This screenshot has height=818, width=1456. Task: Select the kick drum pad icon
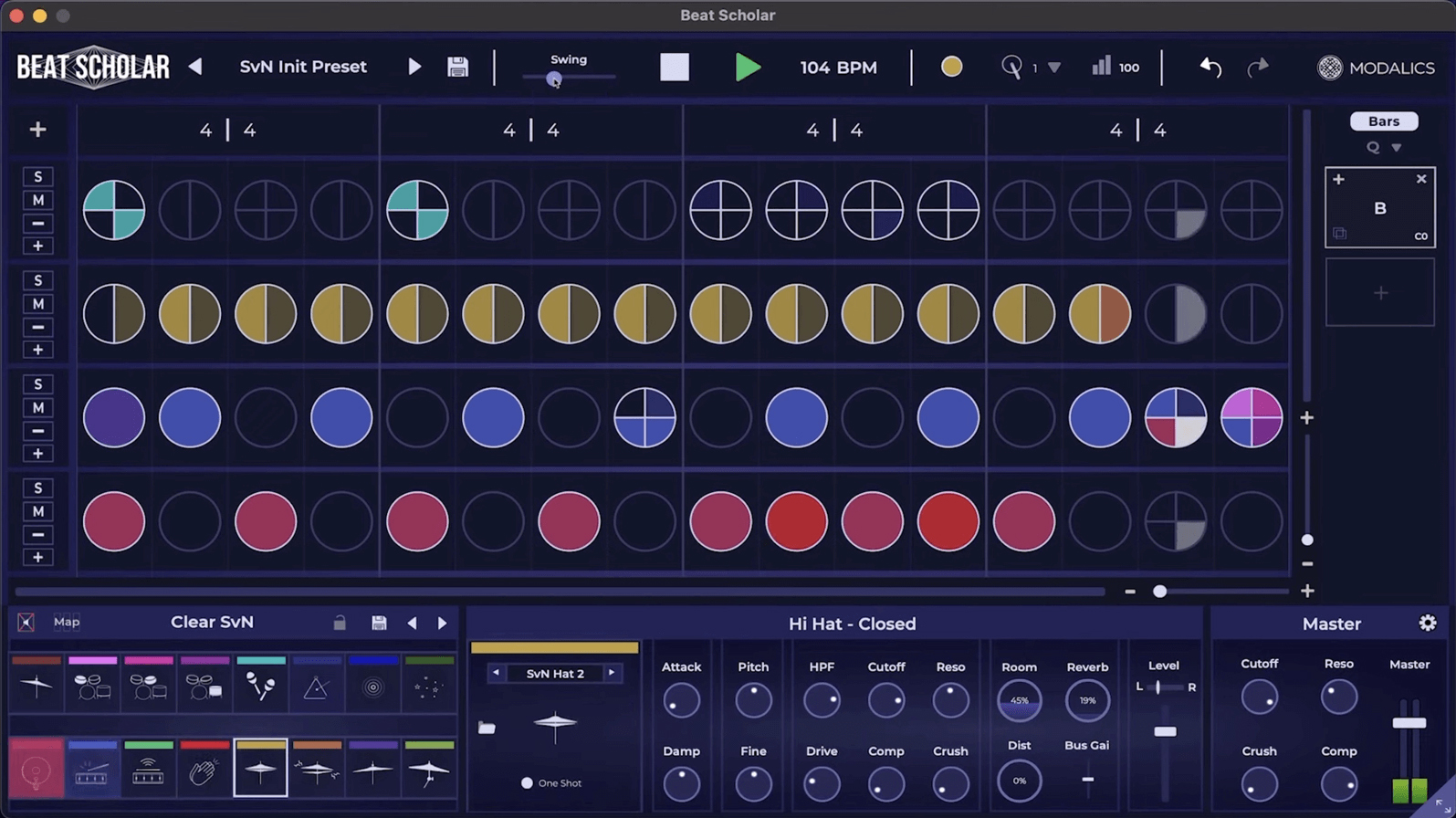click(37, 769)
